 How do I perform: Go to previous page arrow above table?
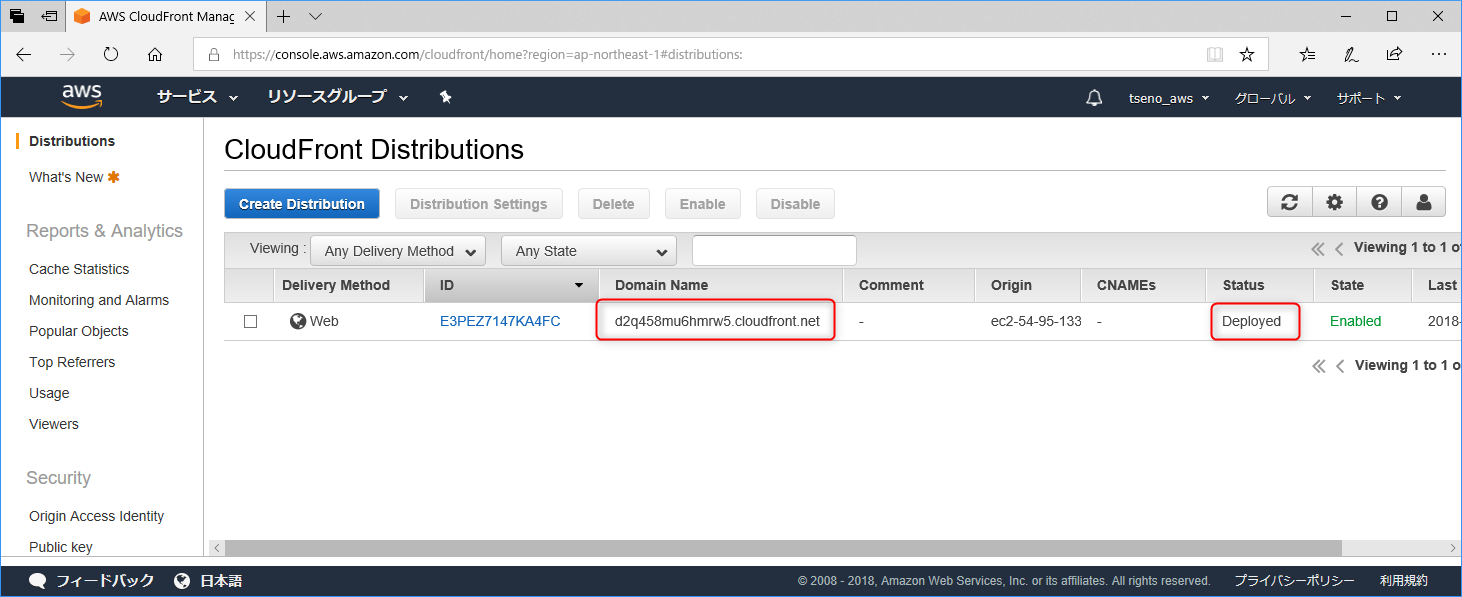pyautogui.click(x=1339, y=249)
